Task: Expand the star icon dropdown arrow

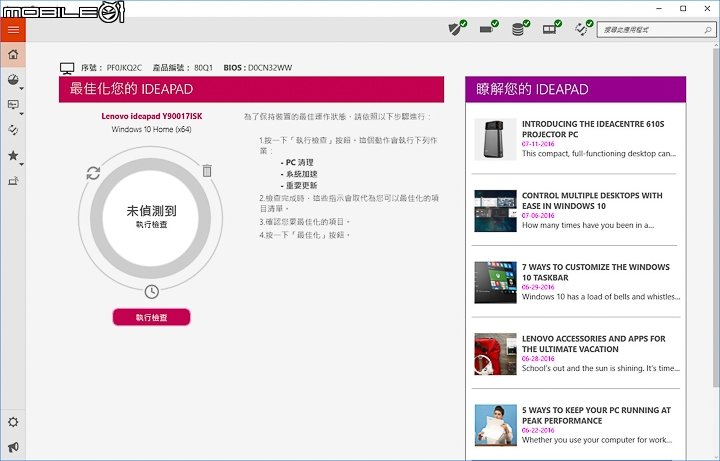Action: pyautogui.click(x=22, y=164)
